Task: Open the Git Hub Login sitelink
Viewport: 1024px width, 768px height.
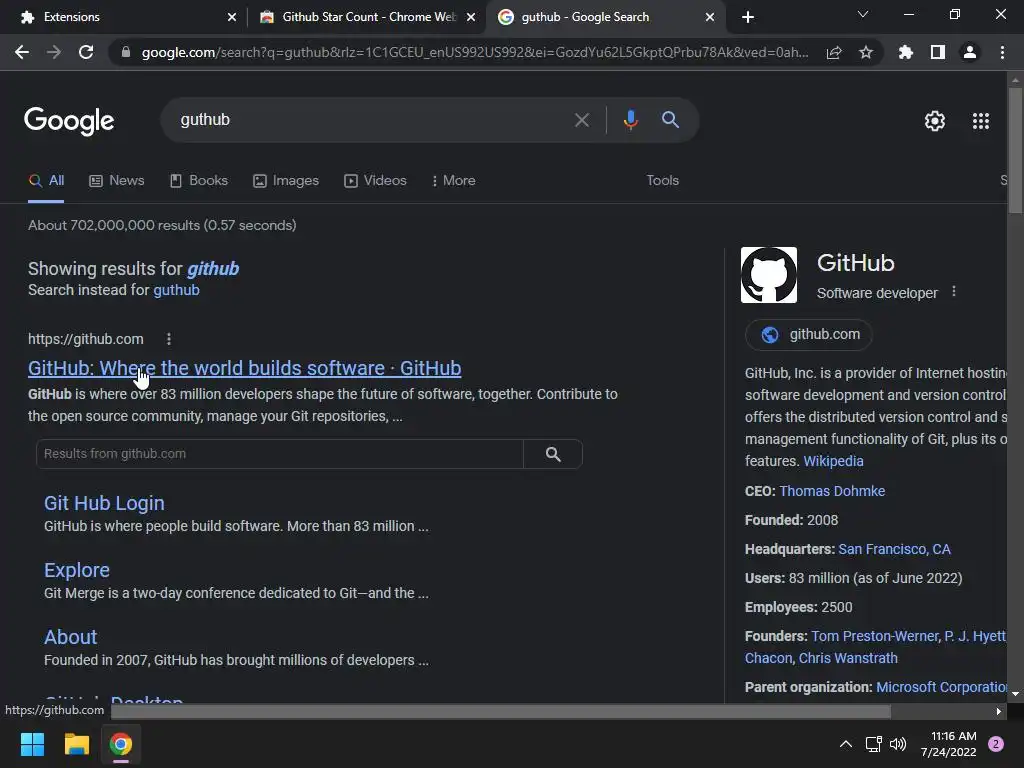Action: click(x=104, y=503)
